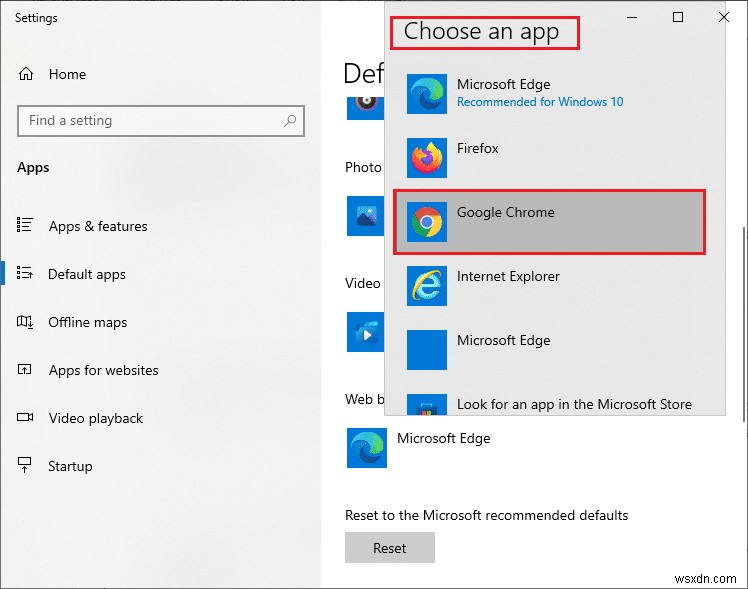Click current web browser Microsoft Edge icon
Viewport: 748px width, 589px height.
tap(367, 448)
